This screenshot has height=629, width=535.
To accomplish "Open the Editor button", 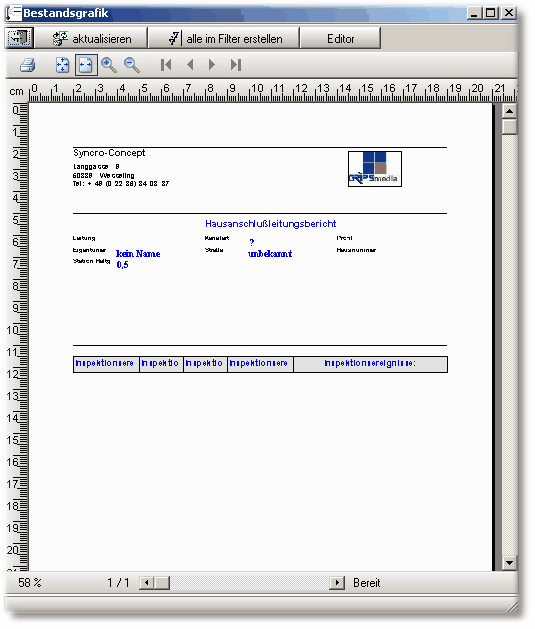I will (x=340, y=38).
